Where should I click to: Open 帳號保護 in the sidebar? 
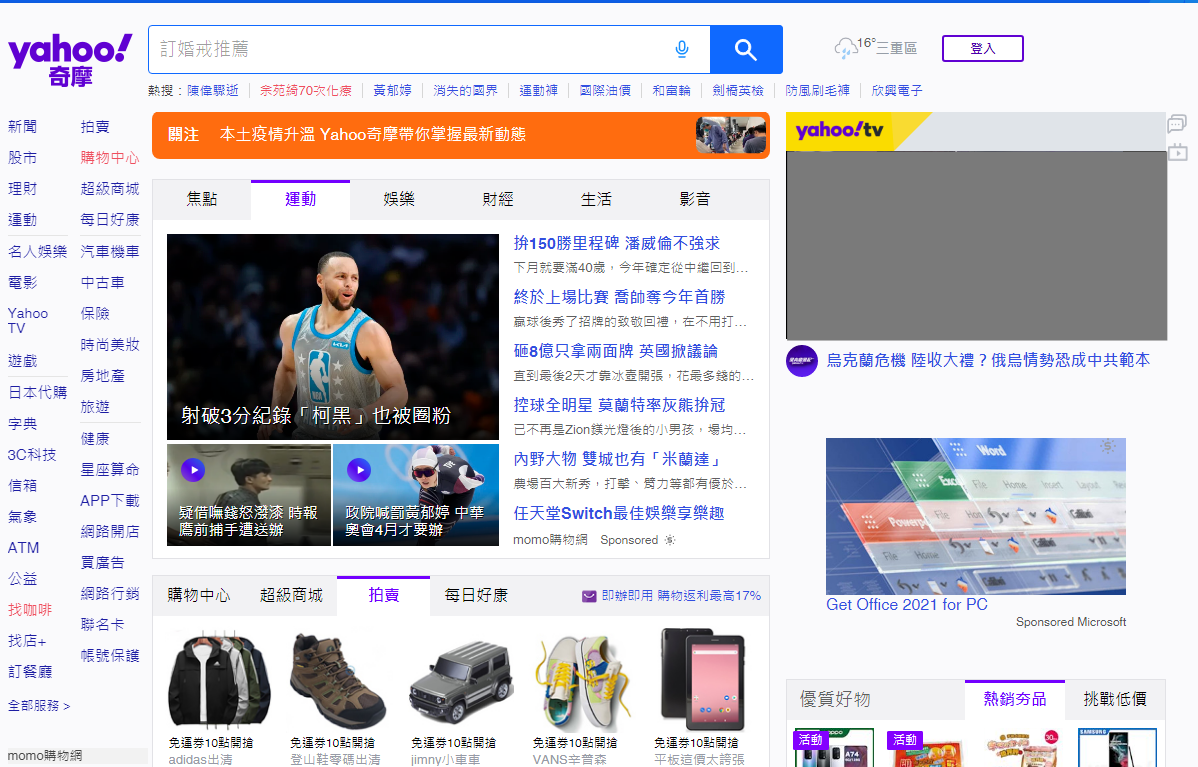(x=110, y=655)
